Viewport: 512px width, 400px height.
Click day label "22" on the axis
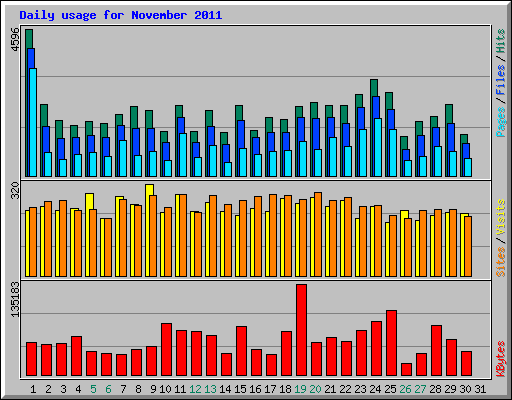[x=345, y=389]
